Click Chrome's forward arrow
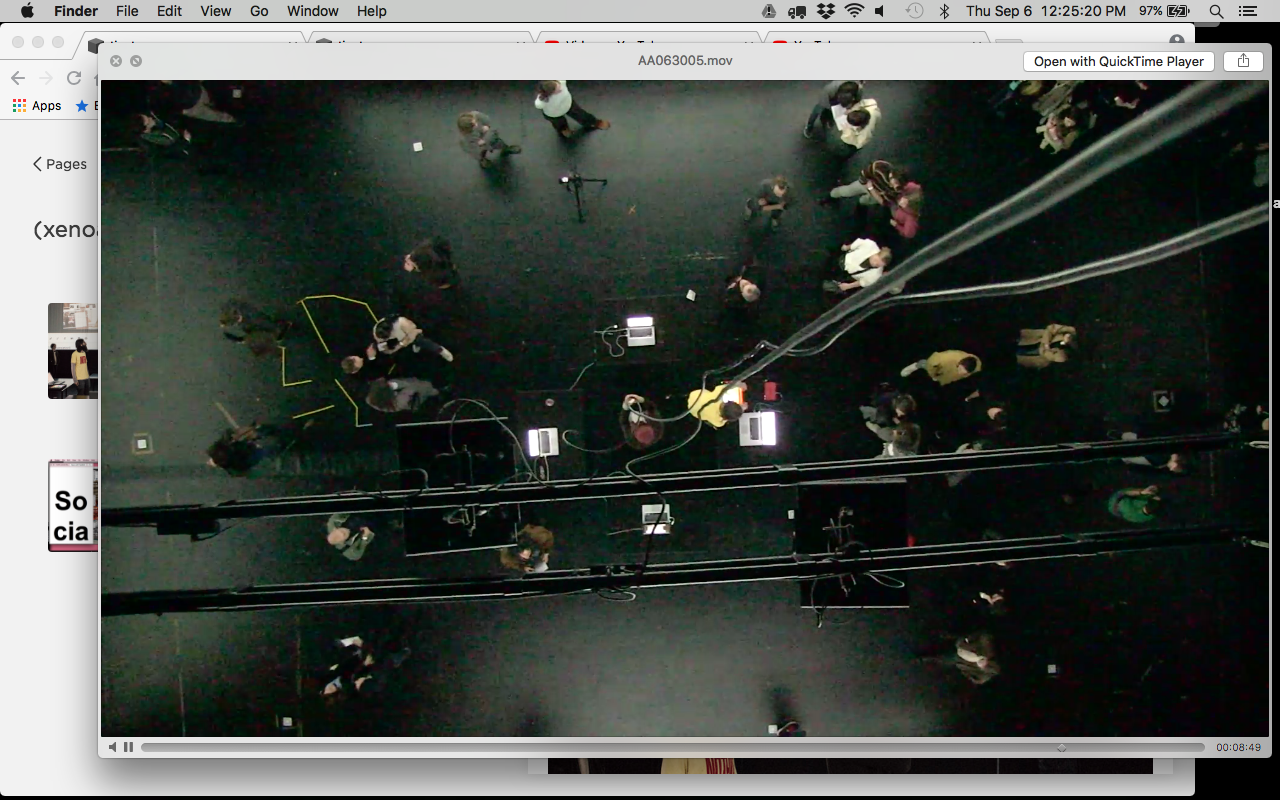 pyautogui.click(x=45, y=78)
